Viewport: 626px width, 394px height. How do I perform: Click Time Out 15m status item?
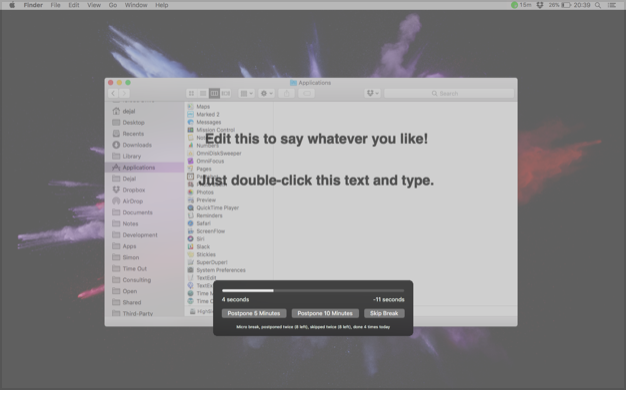click(521, 5)
